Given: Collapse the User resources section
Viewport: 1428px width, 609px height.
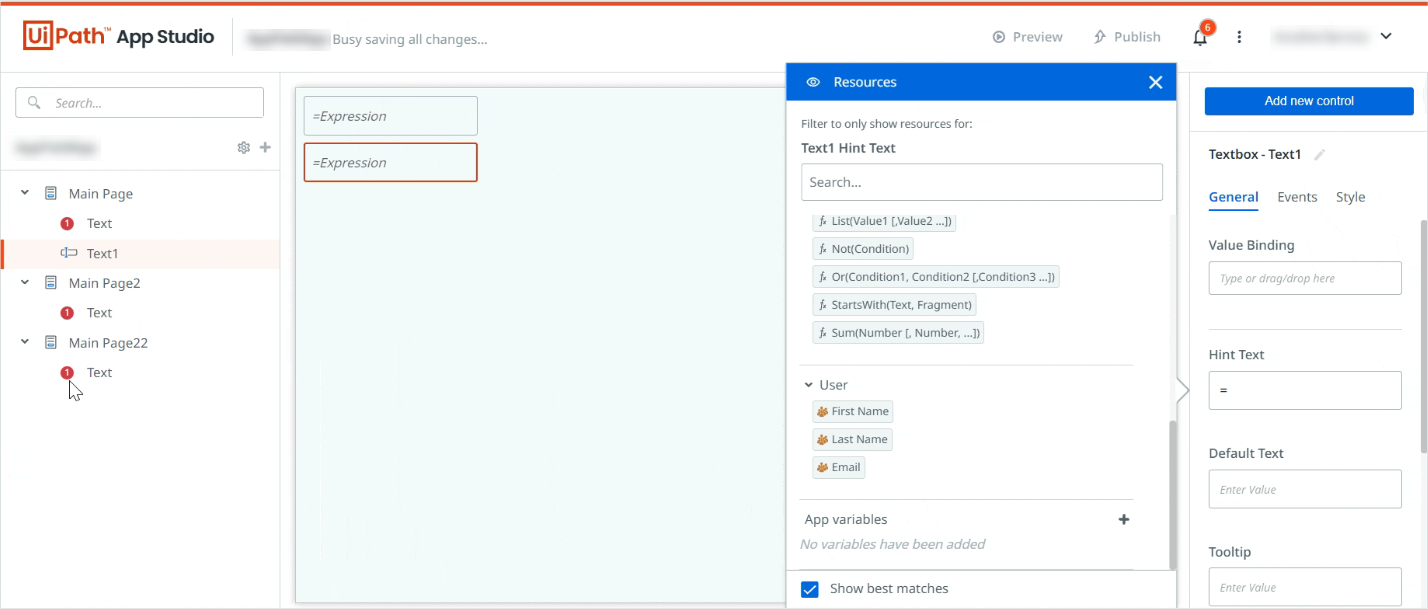Looking at the screenshot, I should pyautogui.click(x=809, y=385).
